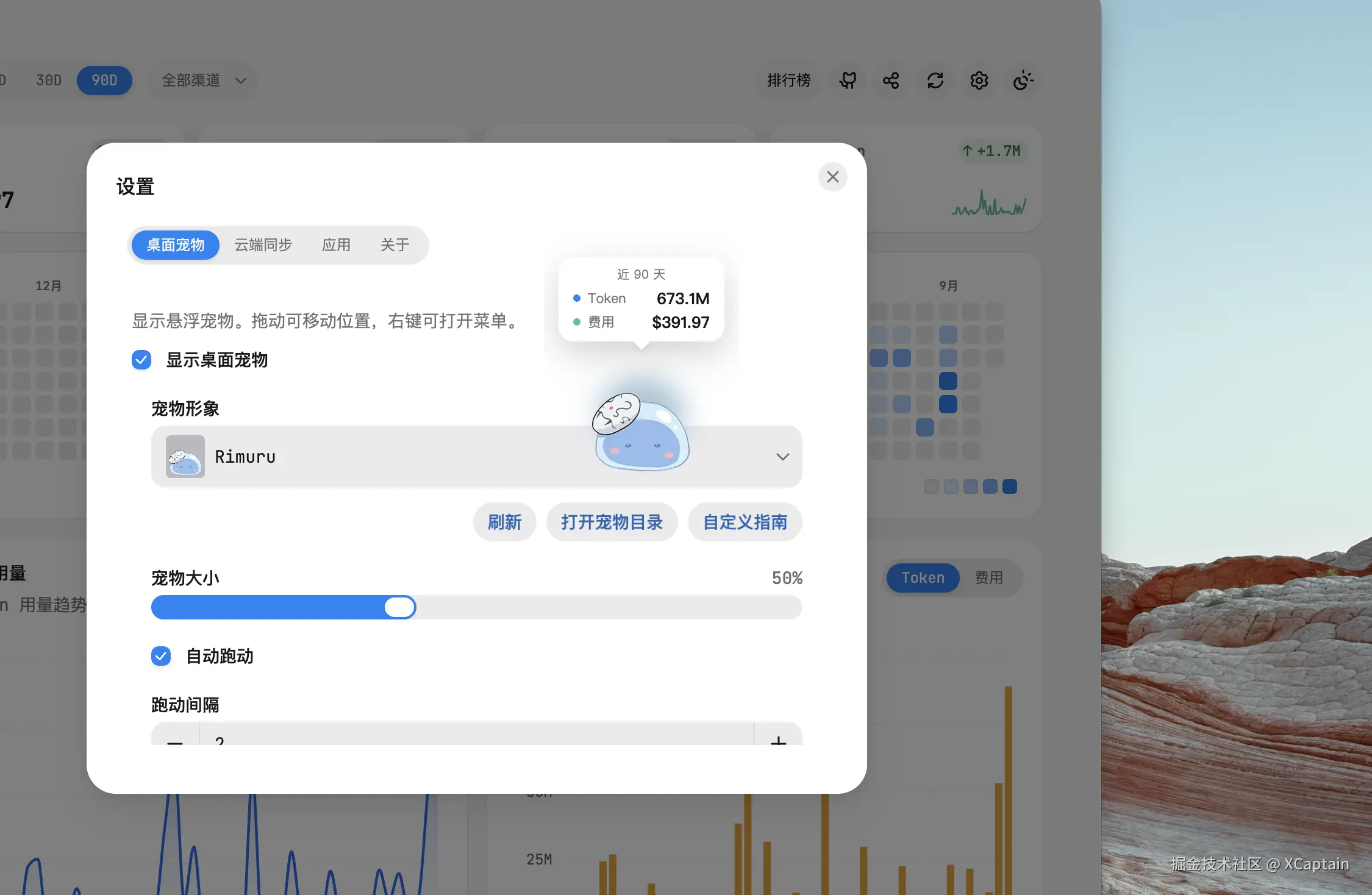Click the green sparkline mini chart
The width and height of the screenshot is (1372, 895).
[x=989, y=203]
